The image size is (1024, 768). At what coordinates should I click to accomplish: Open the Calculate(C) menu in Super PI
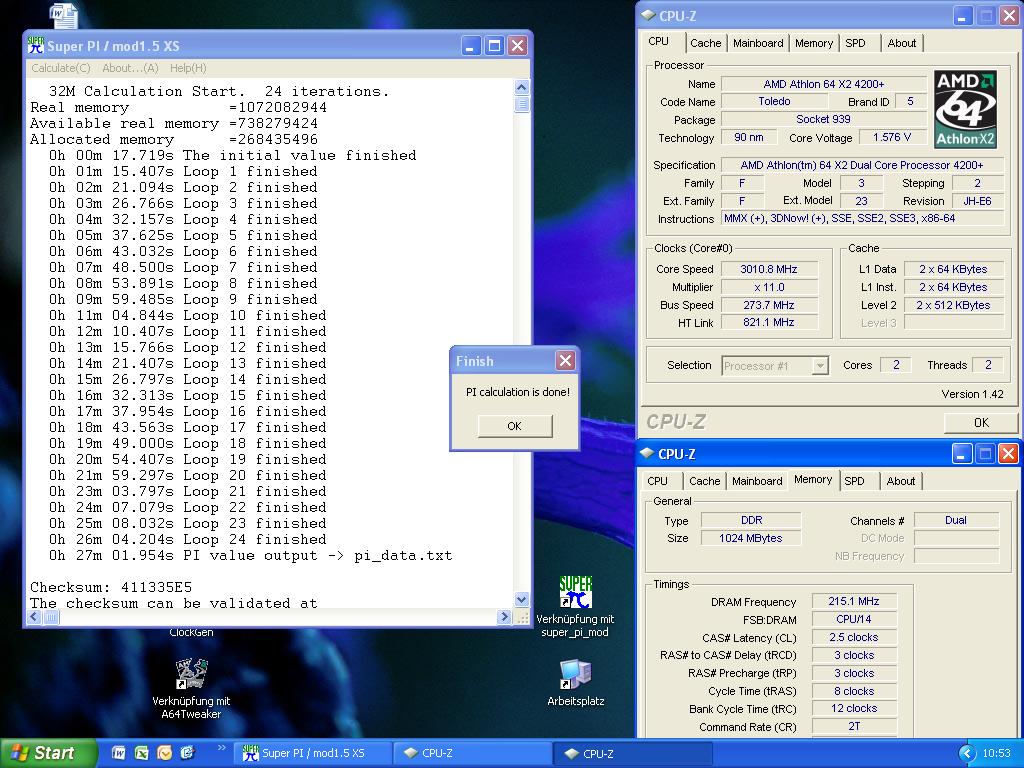(61, 68)
